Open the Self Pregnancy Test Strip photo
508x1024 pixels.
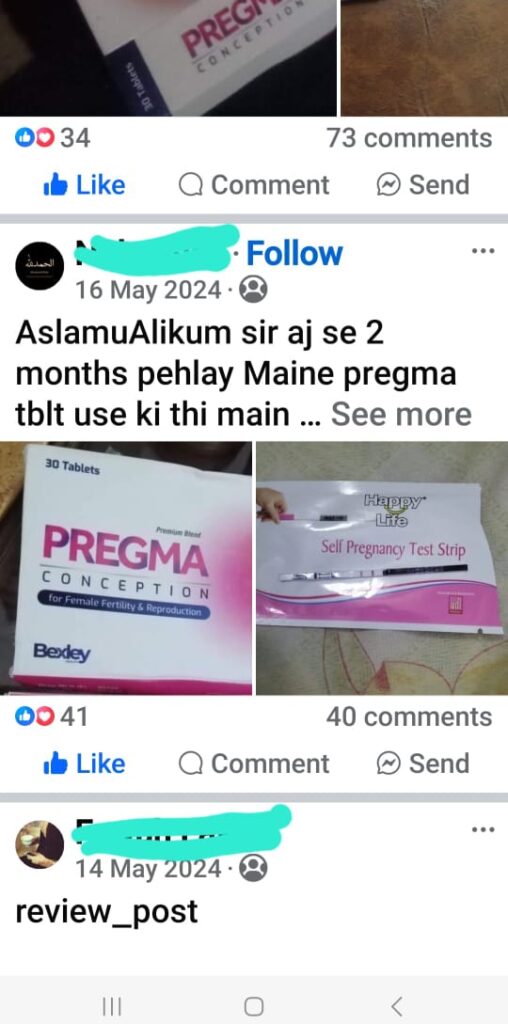tap(382, 568)
